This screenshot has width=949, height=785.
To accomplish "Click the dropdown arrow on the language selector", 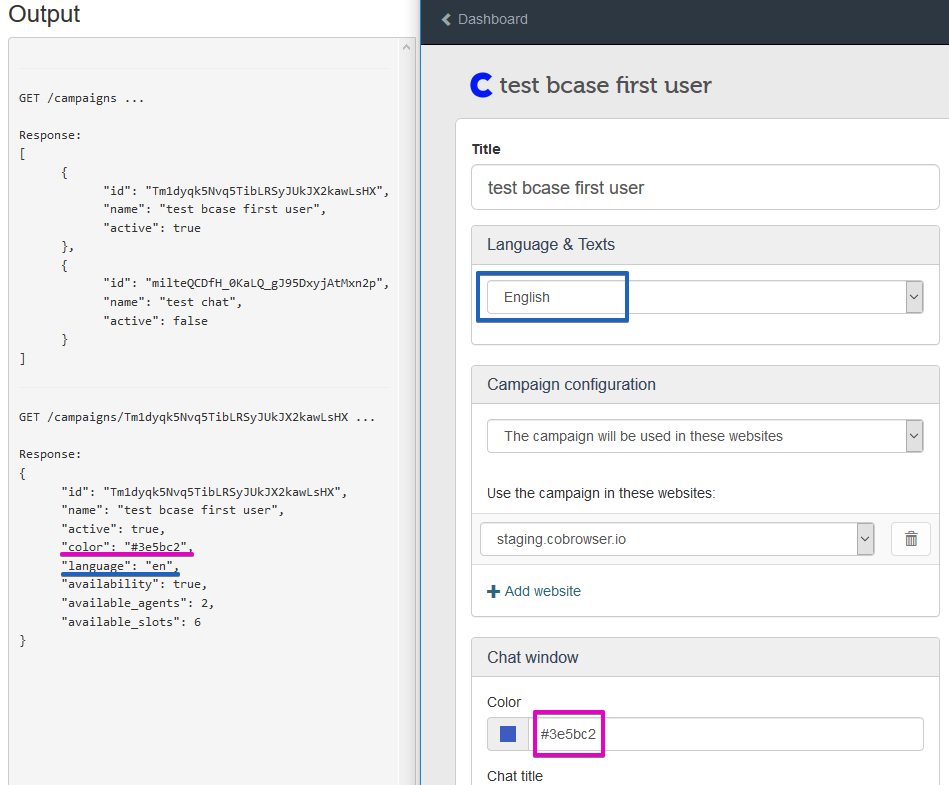I will click(x=913, y=297).
